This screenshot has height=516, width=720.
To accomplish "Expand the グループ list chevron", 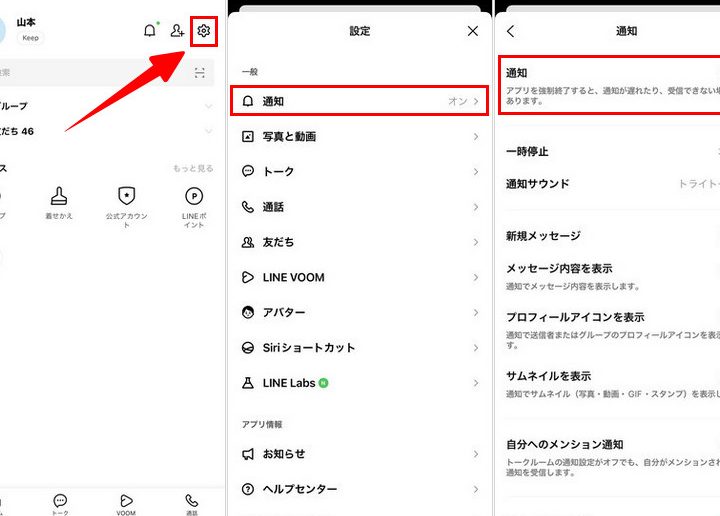I will pos(208,107).
